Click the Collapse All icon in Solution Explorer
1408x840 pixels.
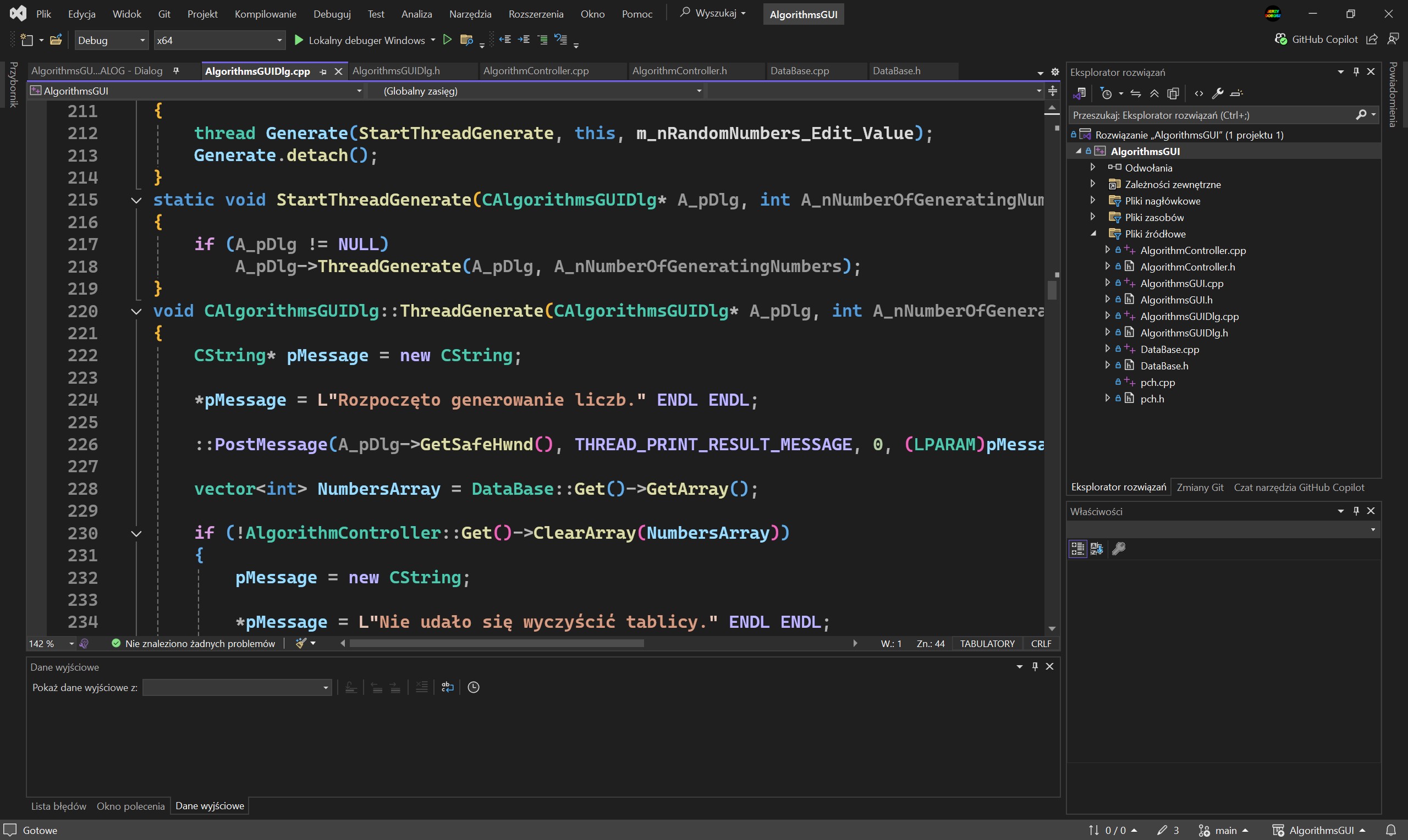1154,93
